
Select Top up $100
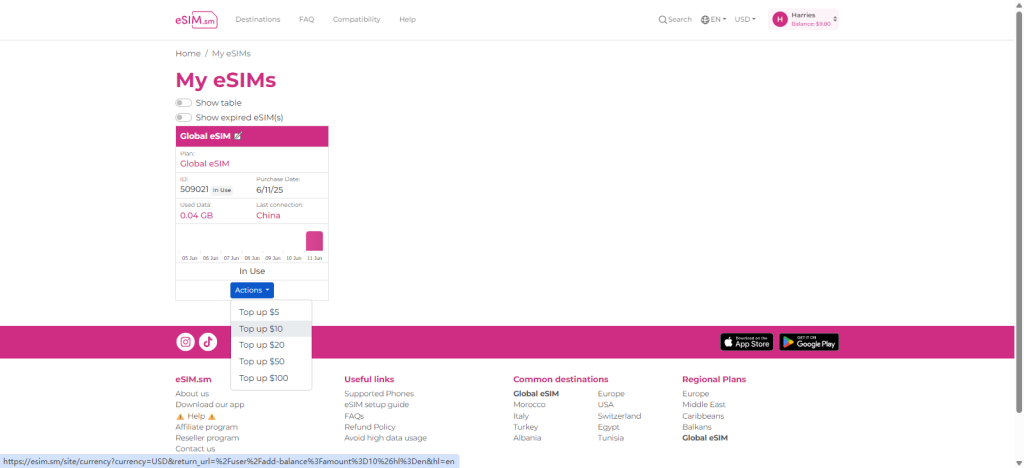pos(271,378)
